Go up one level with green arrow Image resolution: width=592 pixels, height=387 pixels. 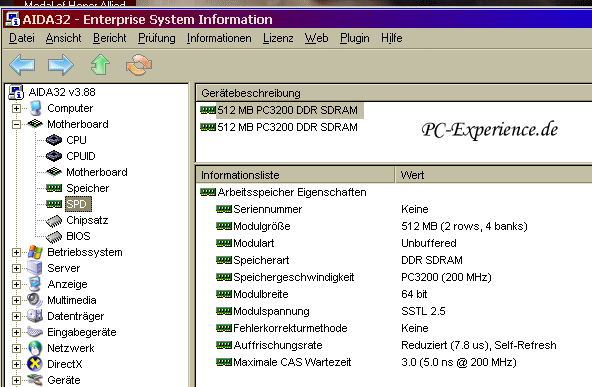pyautogui.click(x=100, y=65)
